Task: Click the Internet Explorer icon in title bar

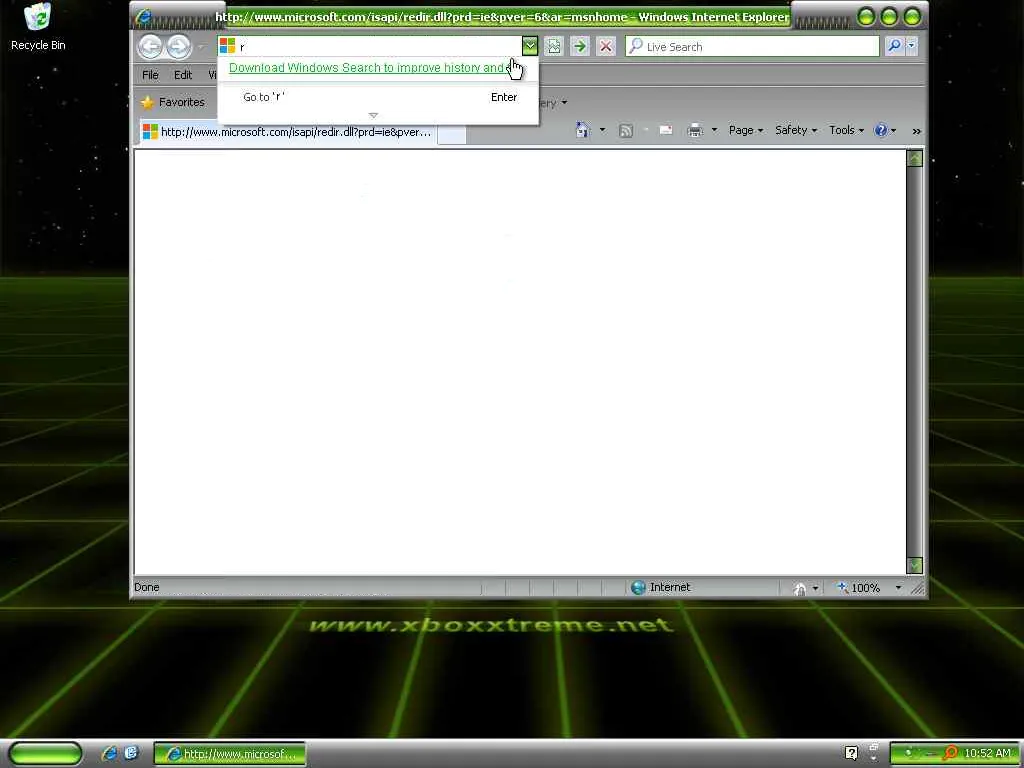Action: (x=143, y=17)
